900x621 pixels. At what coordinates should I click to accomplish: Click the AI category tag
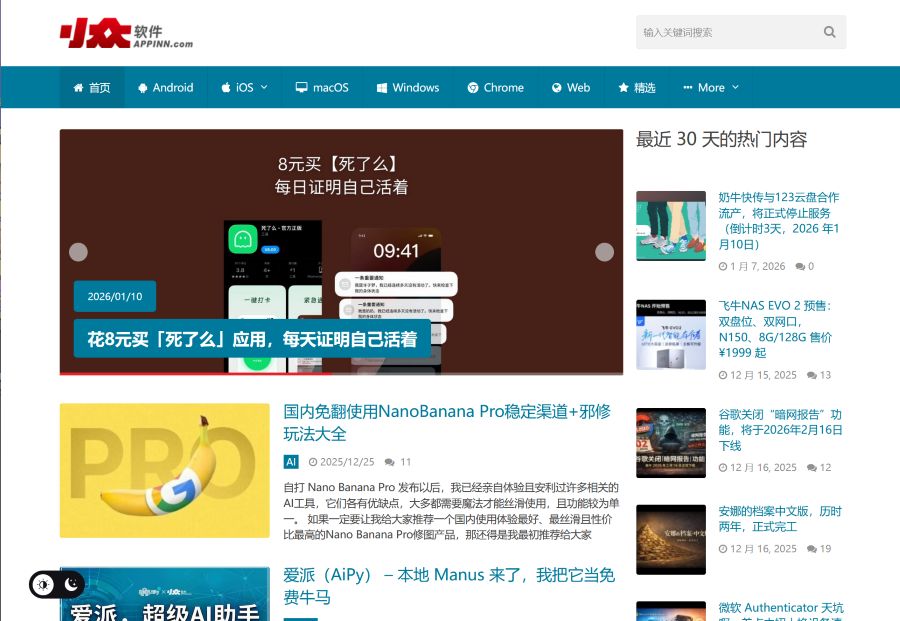point(291,462)
